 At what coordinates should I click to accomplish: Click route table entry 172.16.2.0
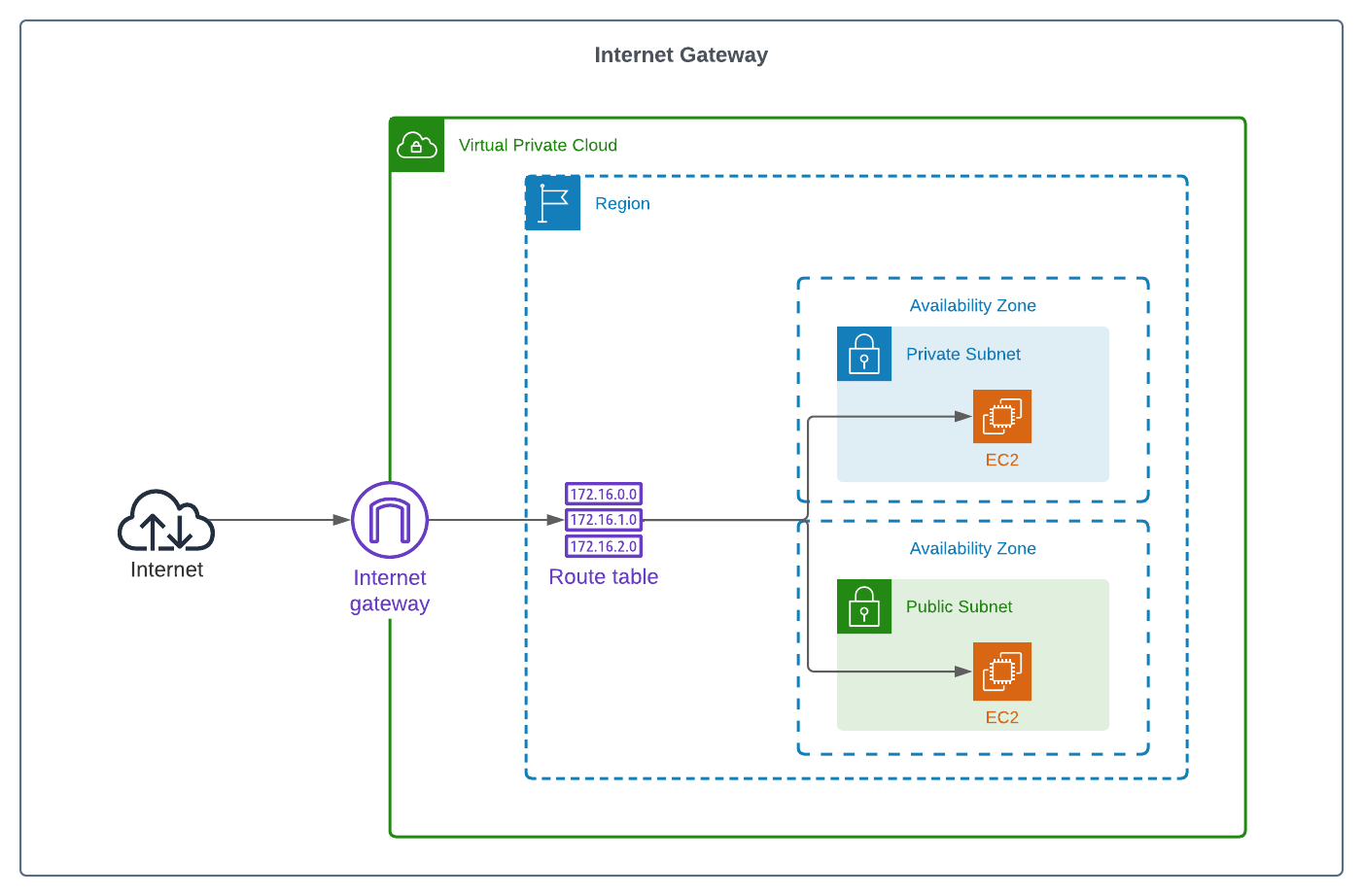pos(604,546)
